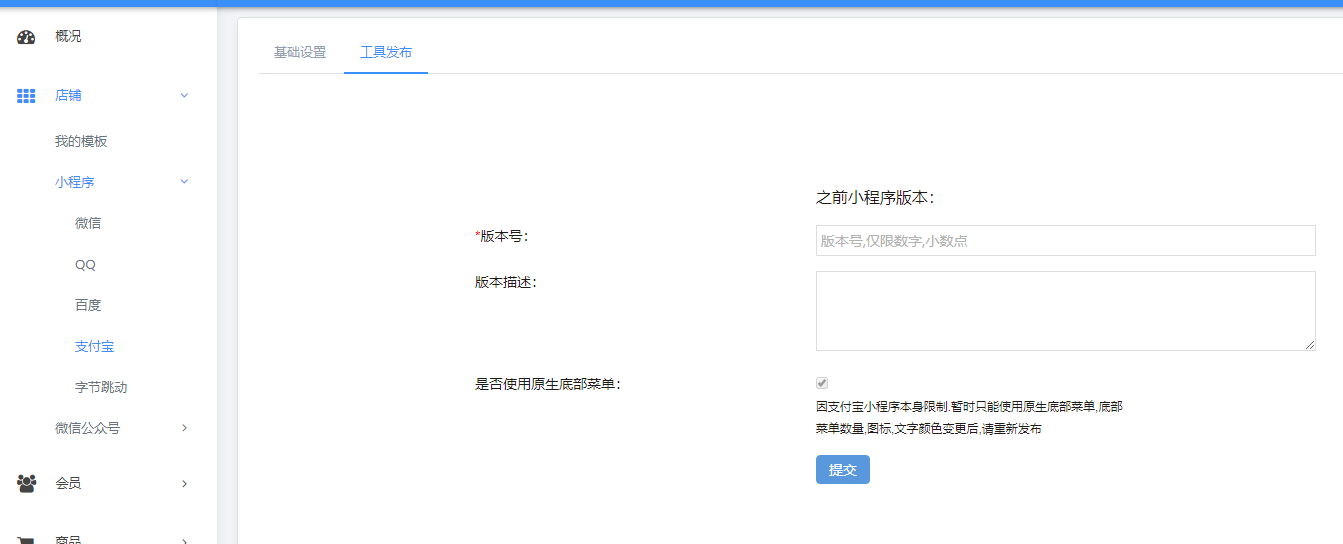Collapse the 店铺 menu chevron
This screenshot has height=544, width=1343.
[x=184, y=96]
